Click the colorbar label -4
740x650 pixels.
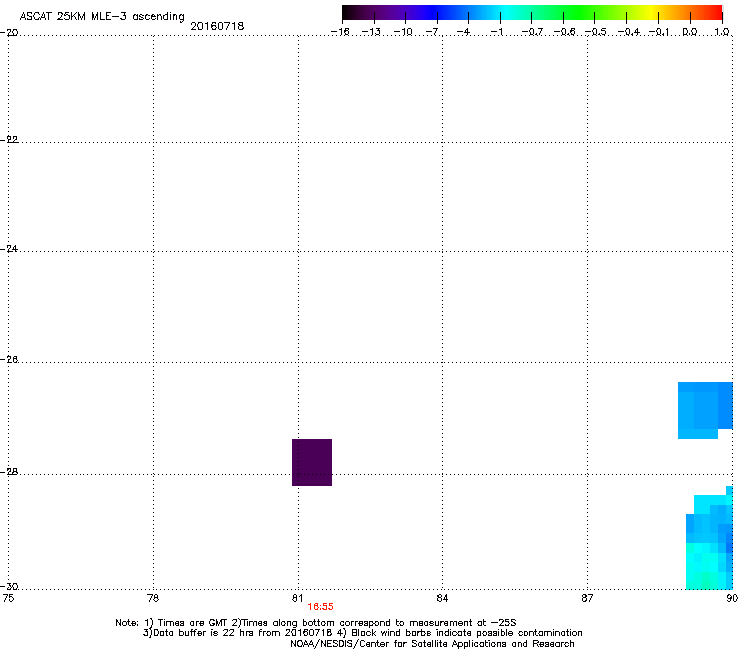464,32
